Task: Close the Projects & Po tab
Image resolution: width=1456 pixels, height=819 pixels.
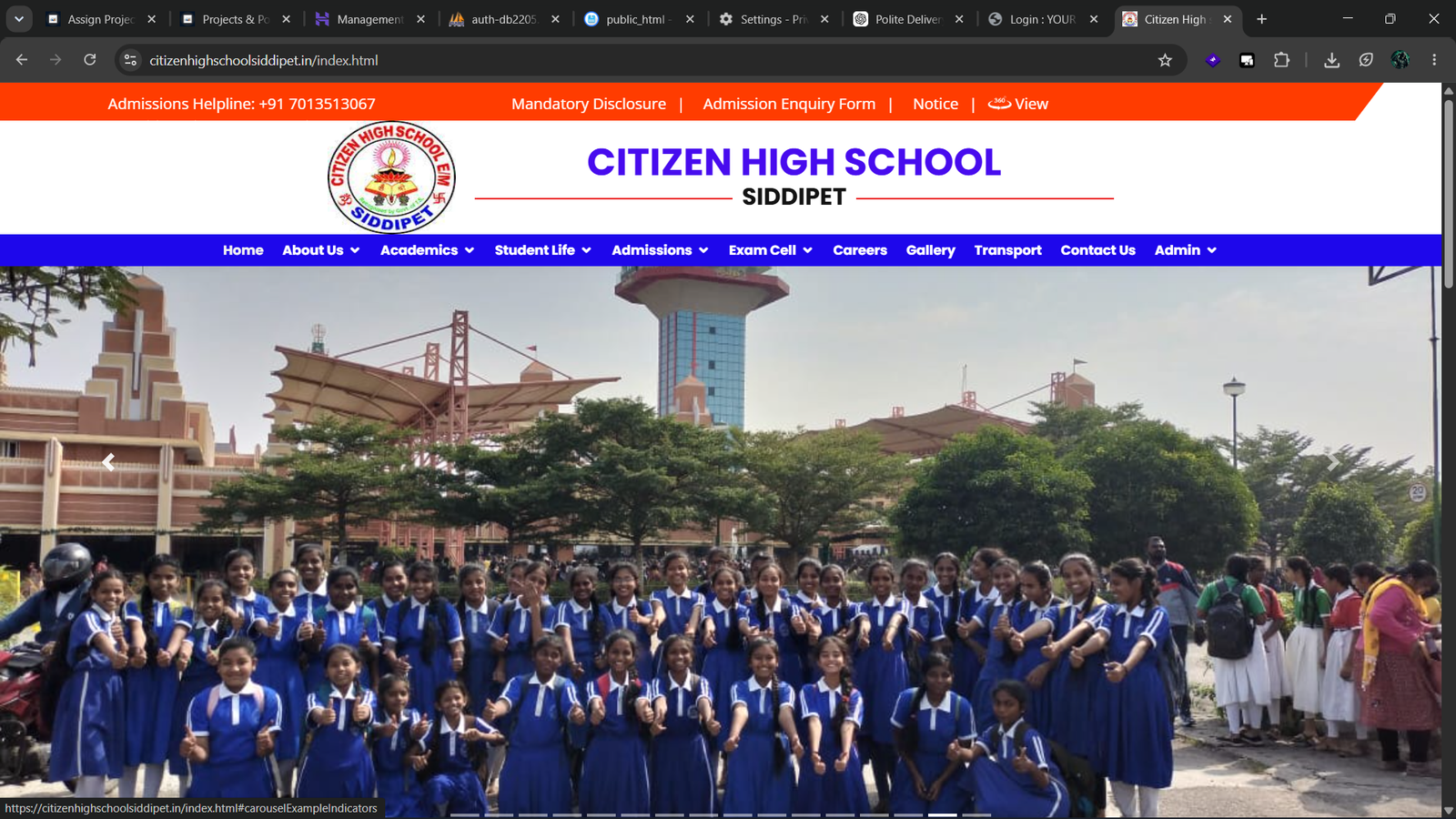Action: [x=287, y=19]
